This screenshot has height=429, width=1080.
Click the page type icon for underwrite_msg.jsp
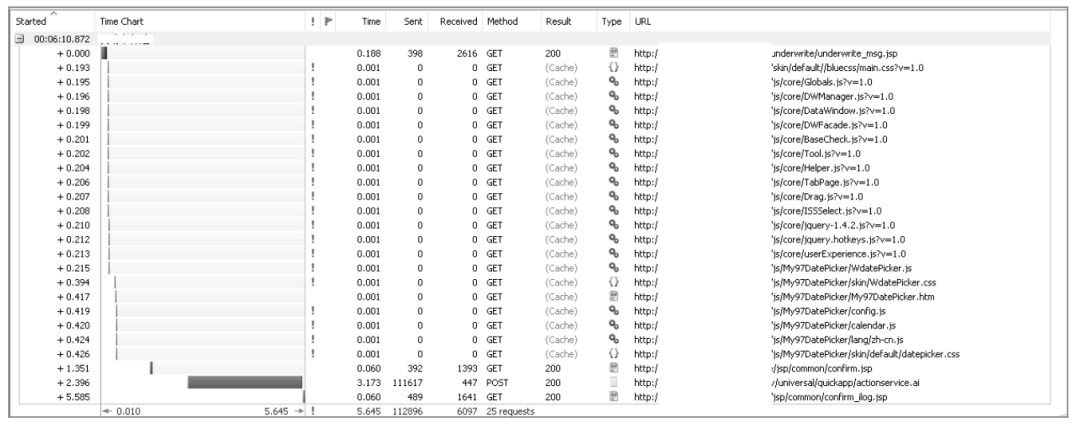[614, 53]
